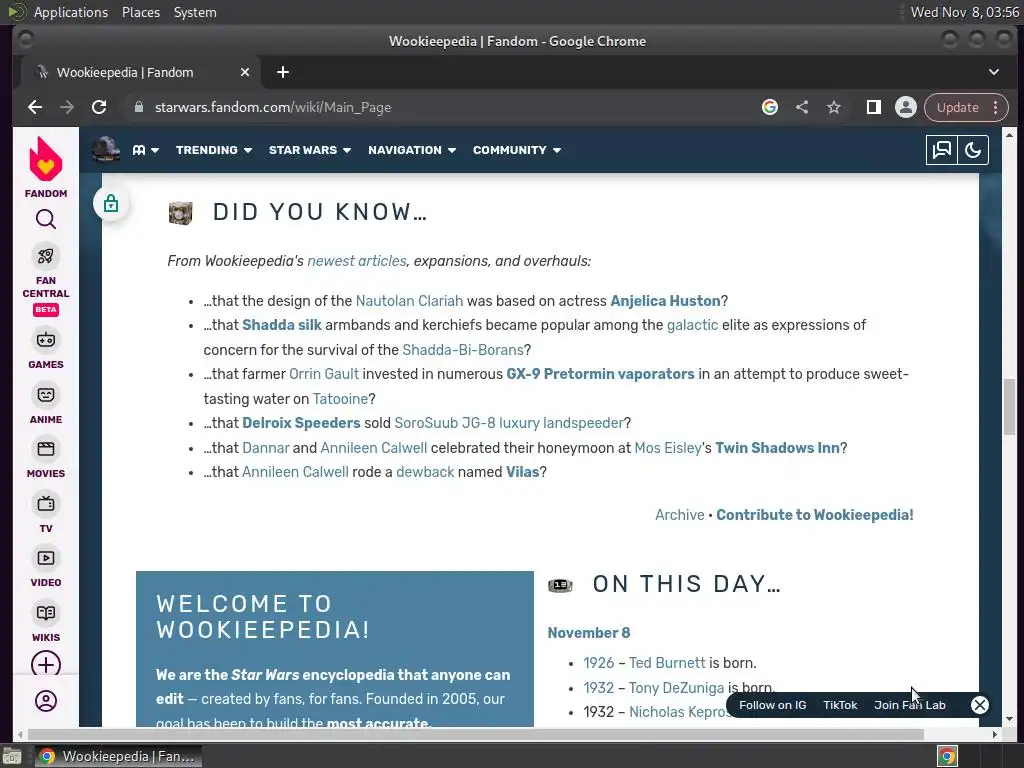Open the Anime sidebar icon
The image size is (1024, 768).
coord(46,394)
